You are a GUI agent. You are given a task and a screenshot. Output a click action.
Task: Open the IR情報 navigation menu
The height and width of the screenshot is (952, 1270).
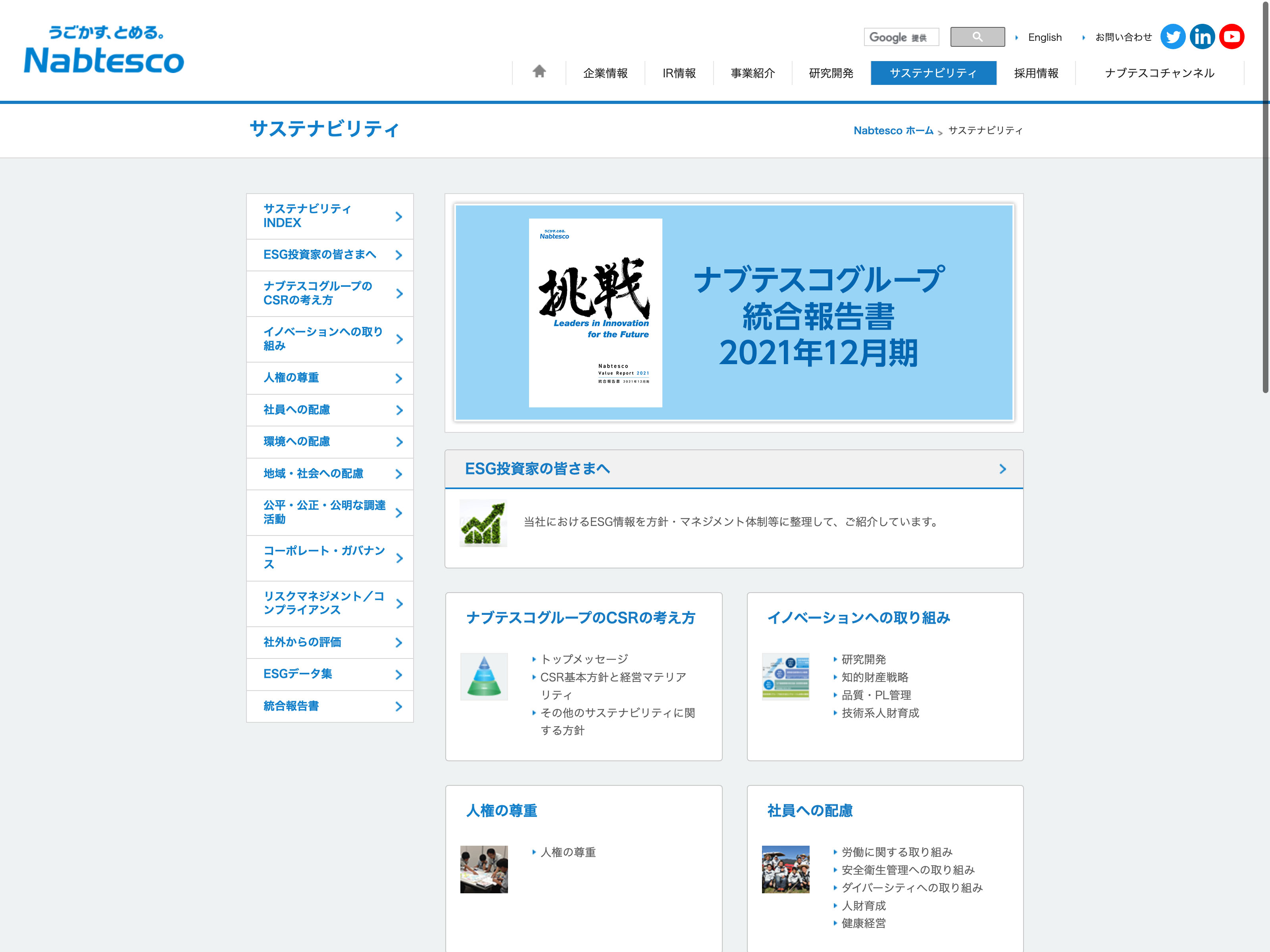point(679,73)
